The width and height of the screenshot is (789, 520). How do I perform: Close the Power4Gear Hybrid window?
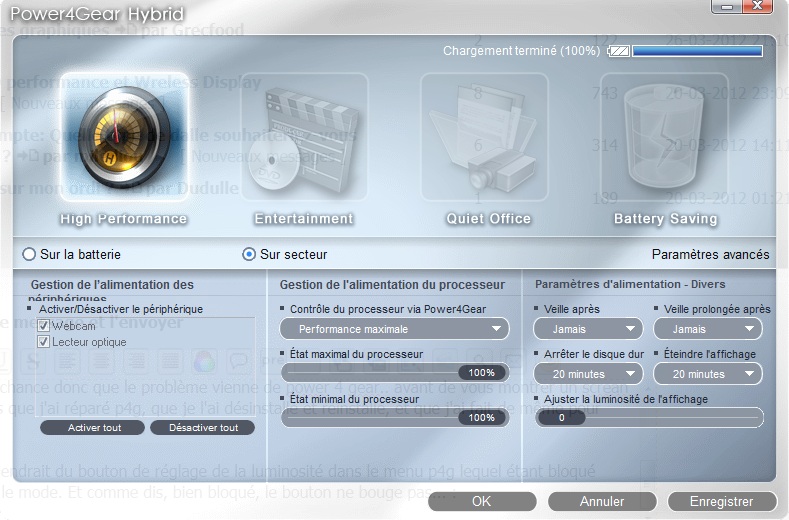pos(762,9)
